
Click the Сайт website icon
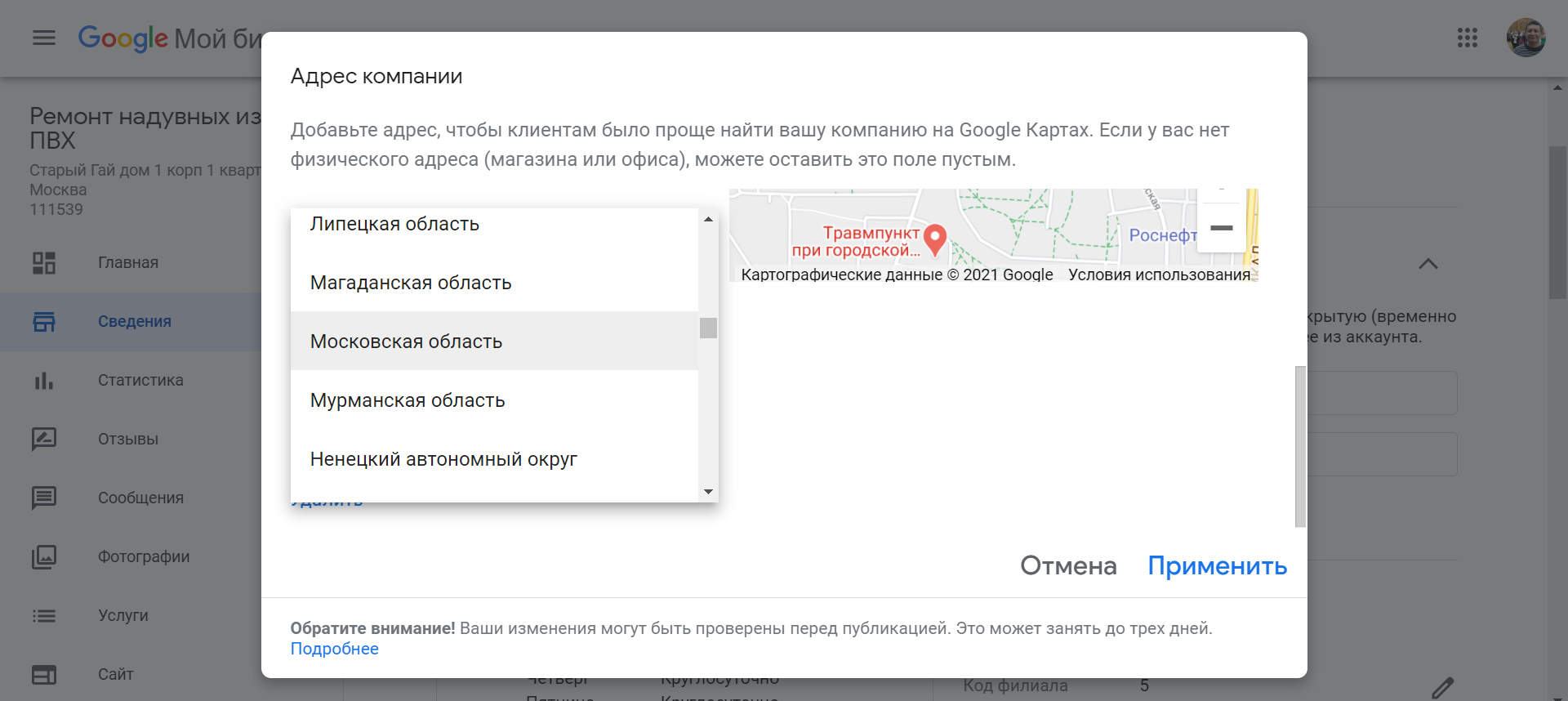pyautogui.click(x=44, y=675)
